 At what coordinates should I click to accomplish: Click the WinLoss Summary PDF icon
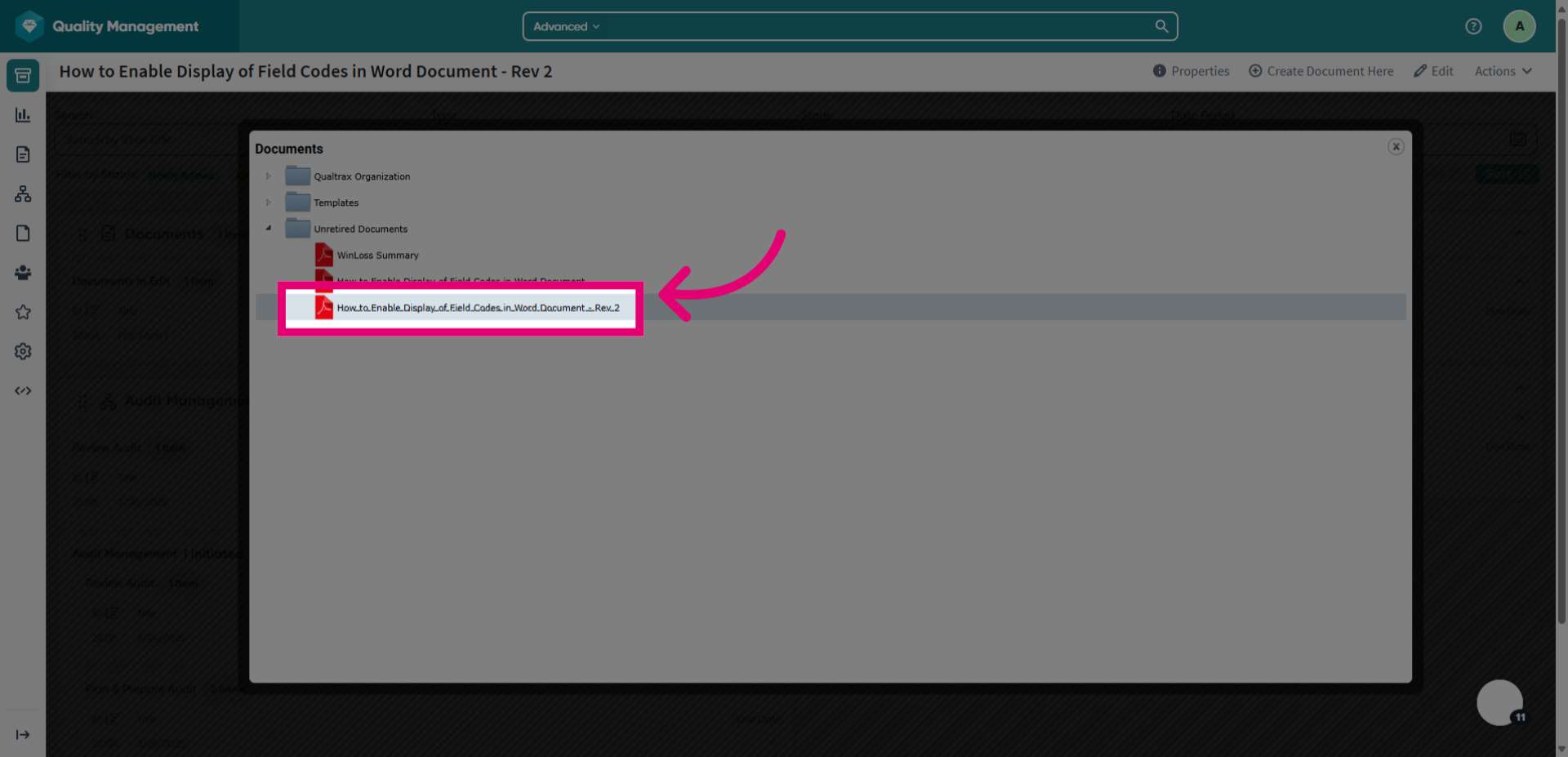(x=324, y=255)
